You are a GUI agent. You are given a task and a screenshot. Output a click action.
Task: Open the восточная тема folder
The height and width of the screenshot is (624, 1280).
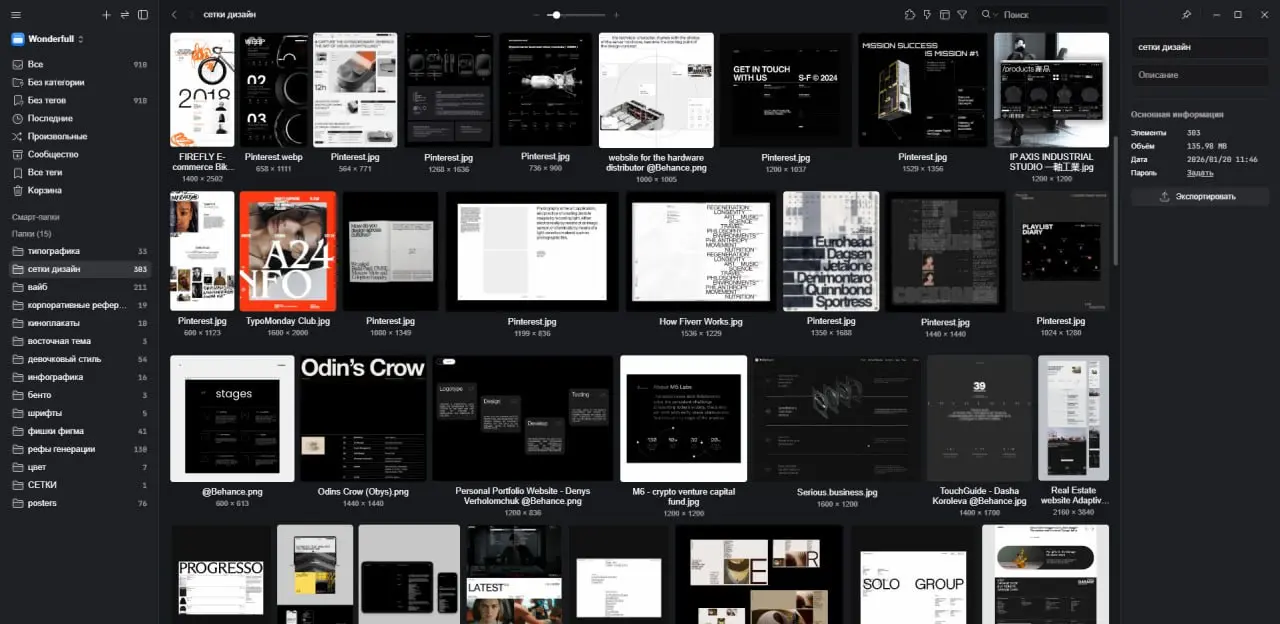tap(79, 341)
